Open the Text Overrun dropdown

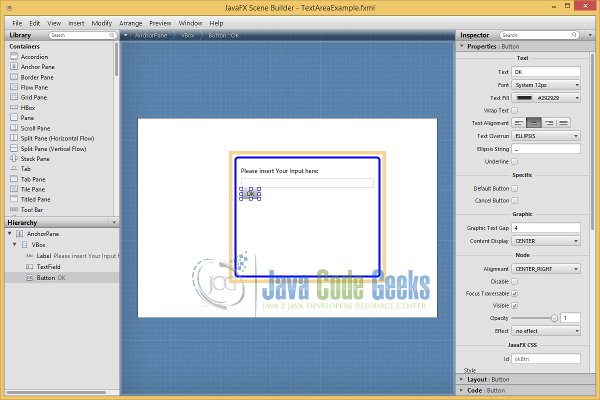pyautogui.click(x=546, y=136)
